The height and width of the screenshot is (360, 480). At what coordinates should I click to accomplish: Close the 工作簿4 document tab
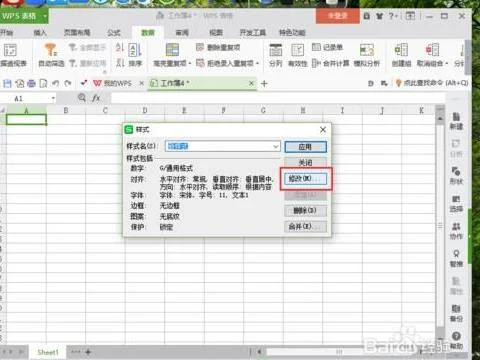(x=251, y=83)
